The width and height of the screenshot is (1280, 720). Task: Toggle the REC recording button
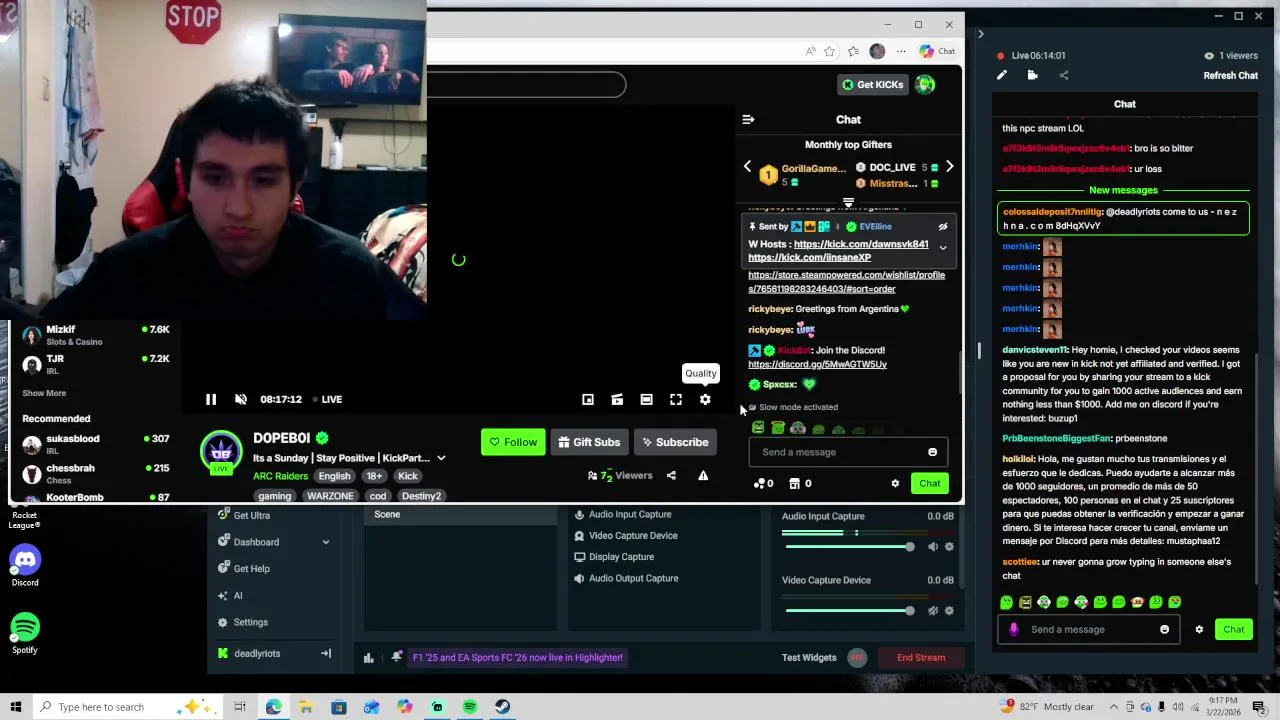point(856,657)
